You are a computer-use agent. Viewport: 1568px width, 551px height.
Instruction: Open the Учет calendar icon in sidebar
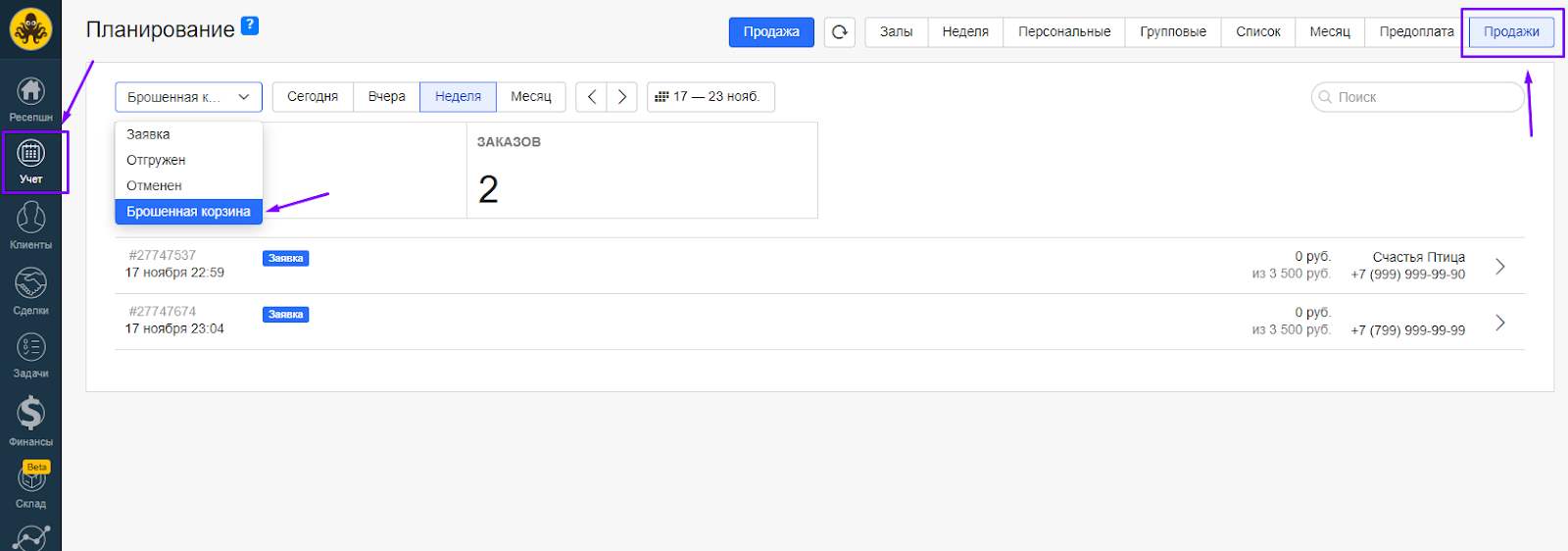coord(30,160)
